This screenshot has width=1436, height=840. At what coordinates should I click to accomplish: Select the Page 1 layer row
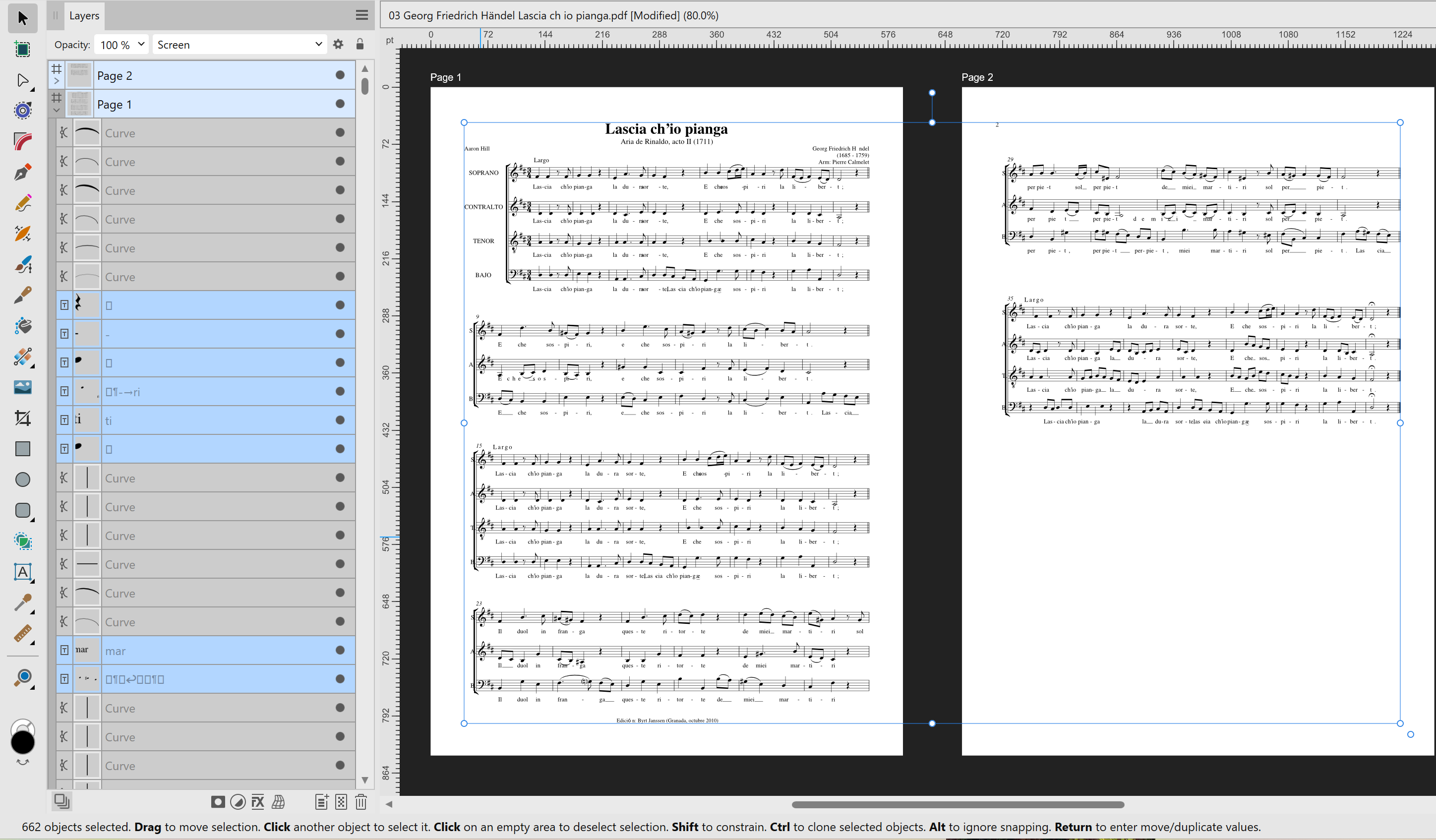click(x=202, y=104)
